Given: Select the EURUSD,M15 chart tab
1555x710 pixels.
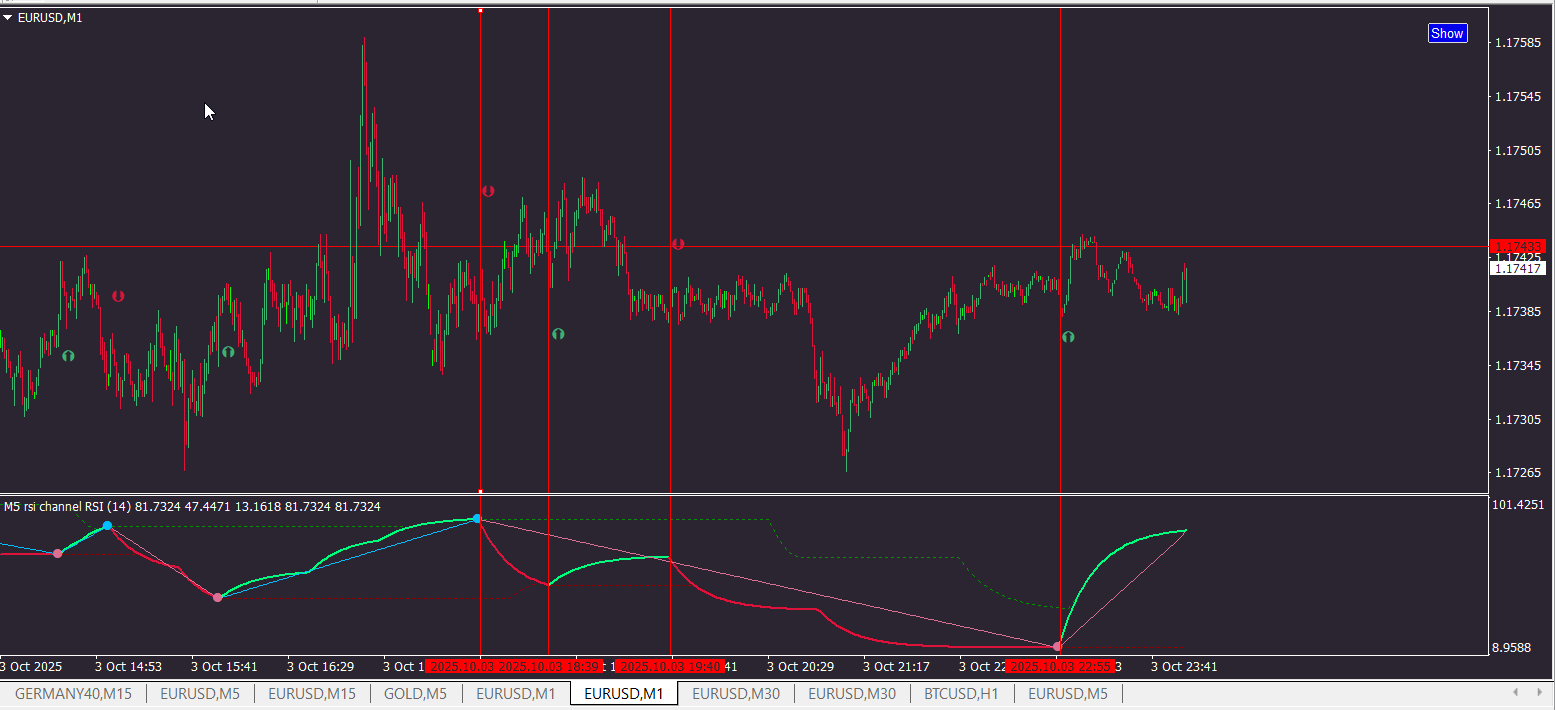Looking at the screenshot, I should (x=312, y=693).
